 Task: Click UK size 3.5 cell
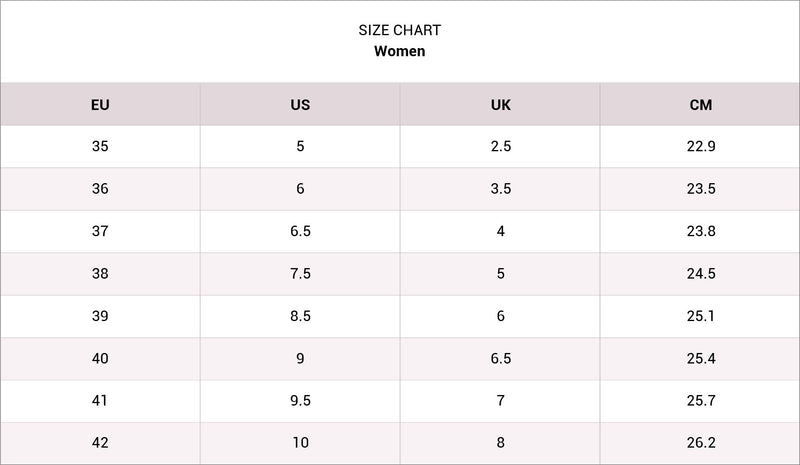click(x=501, y=189)
